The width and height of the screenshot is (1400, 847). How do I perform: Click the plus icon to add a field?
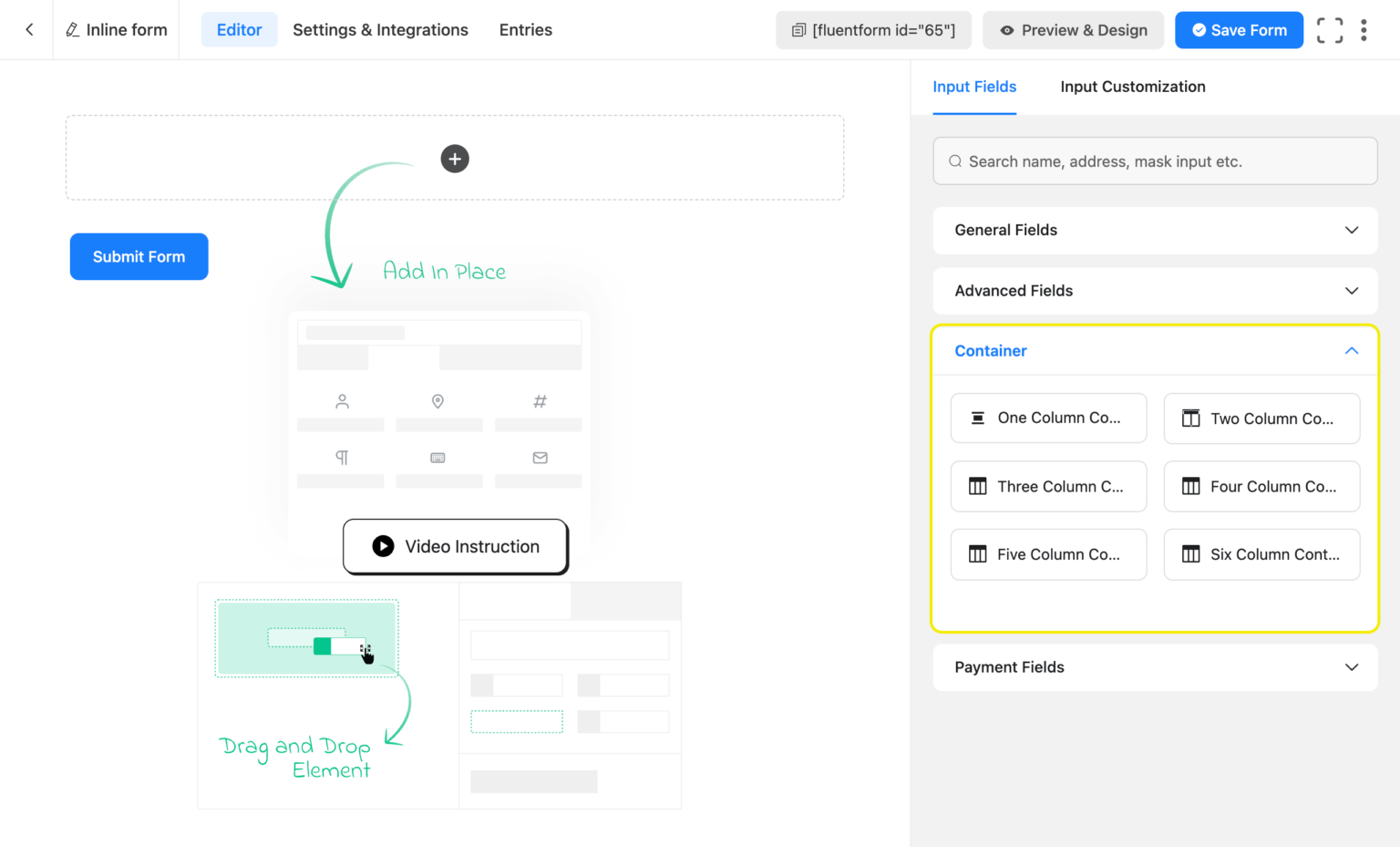[455, 158]
